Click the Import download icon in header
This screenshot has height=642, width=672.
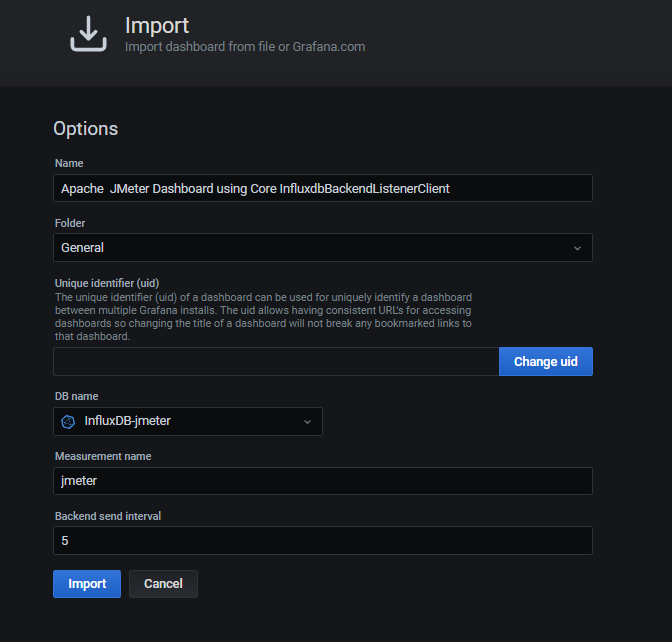pos(88,34)
